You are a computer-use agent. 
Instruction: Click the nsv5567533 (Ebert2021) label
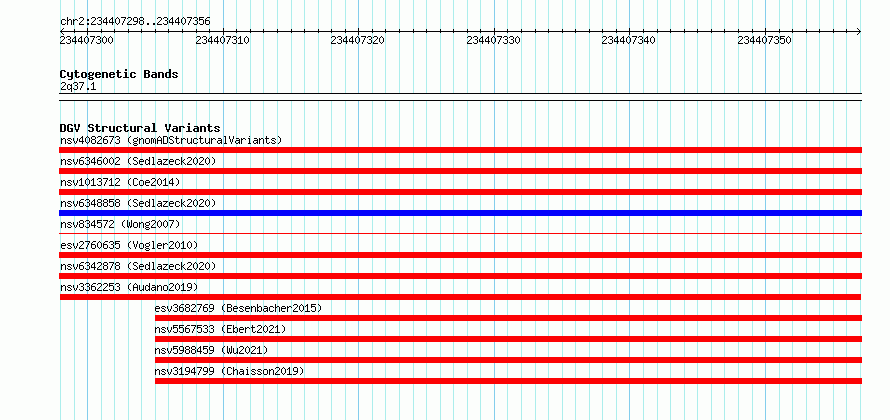[220, 329]
